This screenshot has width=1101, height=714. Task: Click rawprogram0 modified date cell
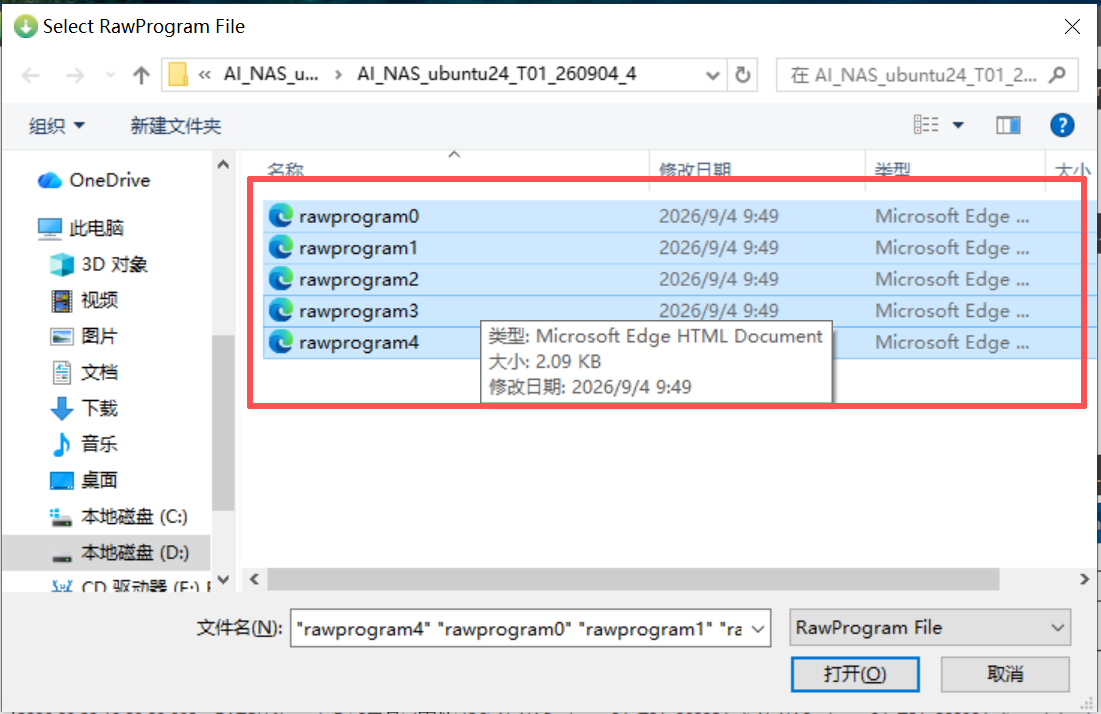point(718,216)
